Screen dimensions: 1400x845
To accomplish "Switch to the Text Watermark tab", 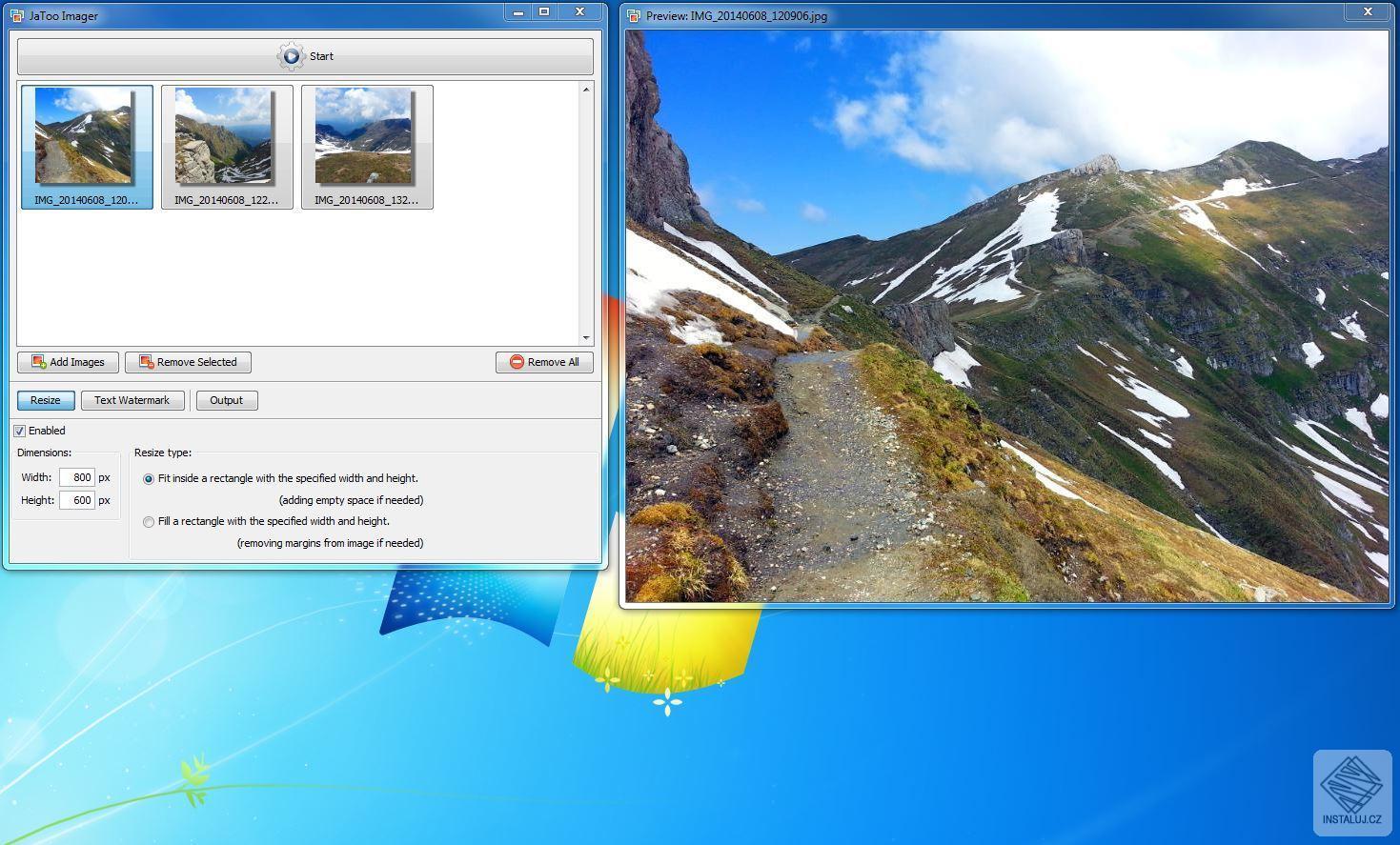I will click(x=132, y=400).
